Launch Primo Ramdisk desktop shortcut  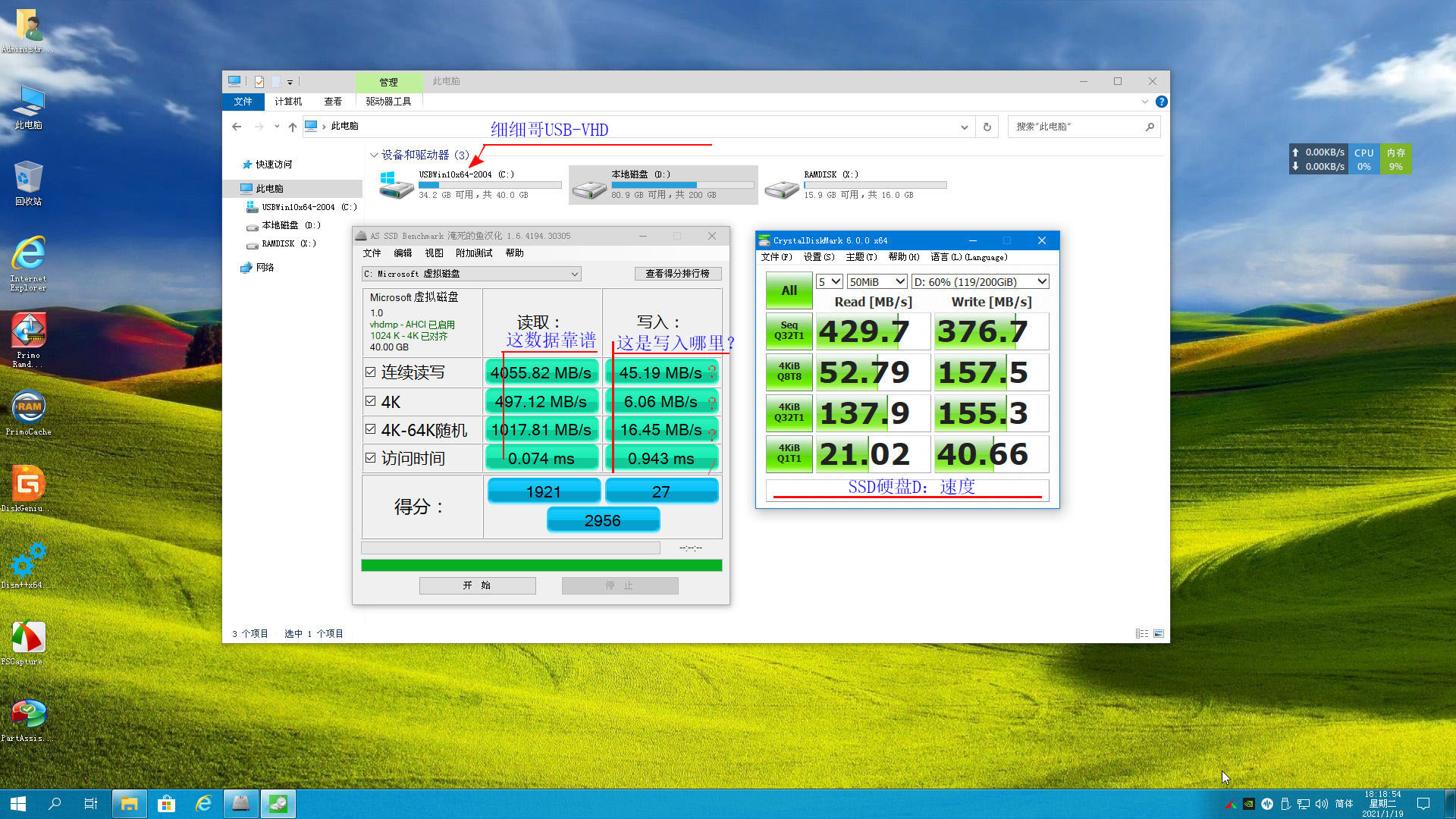(x=28, y=340)
